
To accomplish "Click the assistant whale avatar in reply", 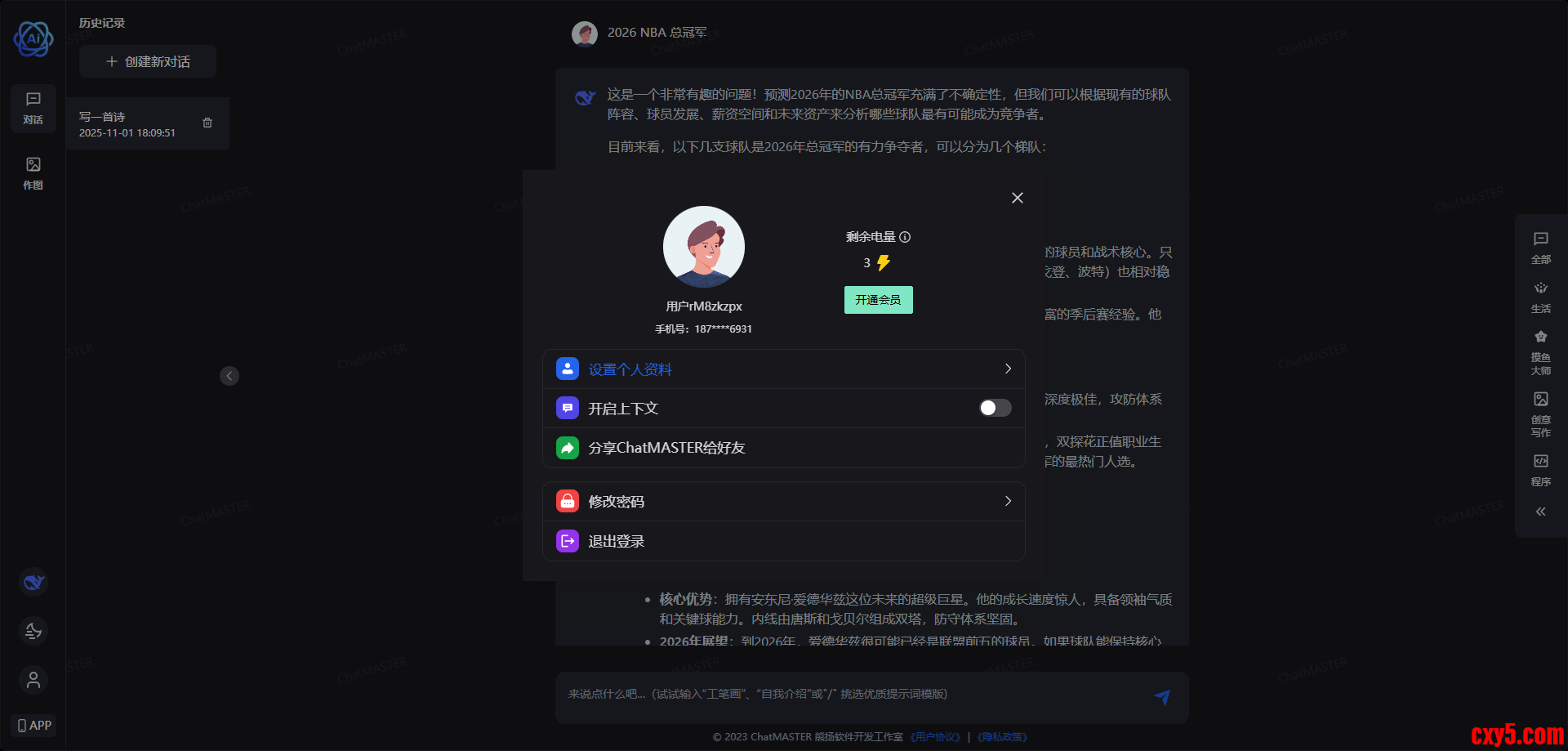I will click(x=586, y=98).
